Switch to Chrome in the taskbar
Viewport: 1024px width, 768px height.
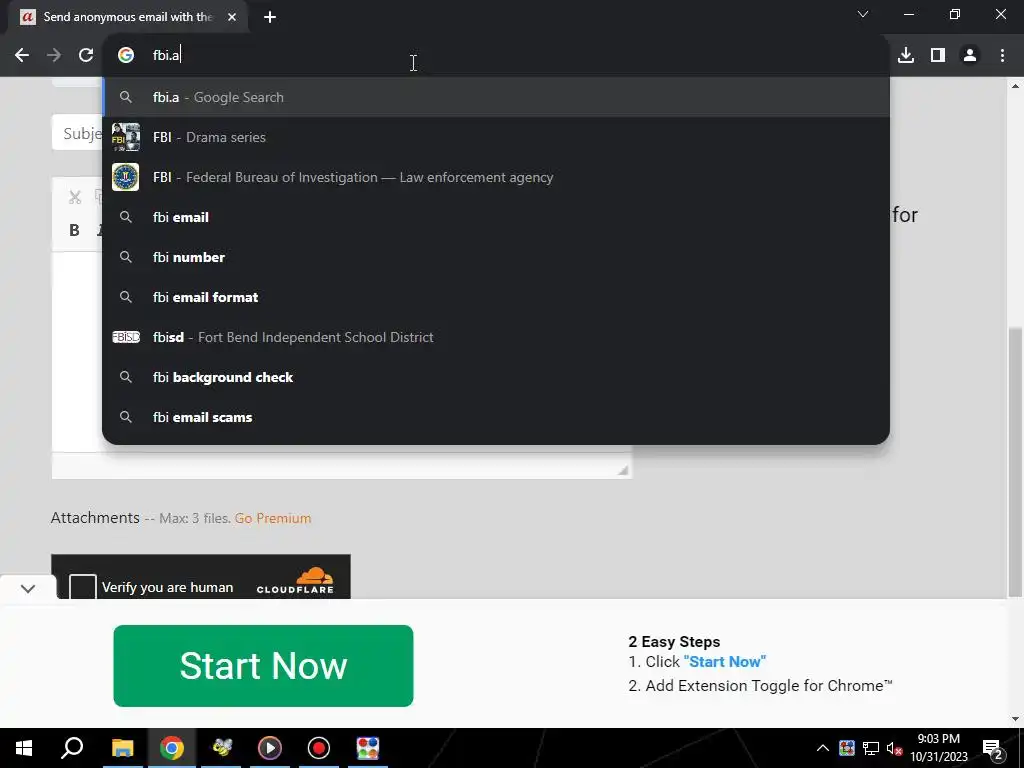[x=171, y=748]
